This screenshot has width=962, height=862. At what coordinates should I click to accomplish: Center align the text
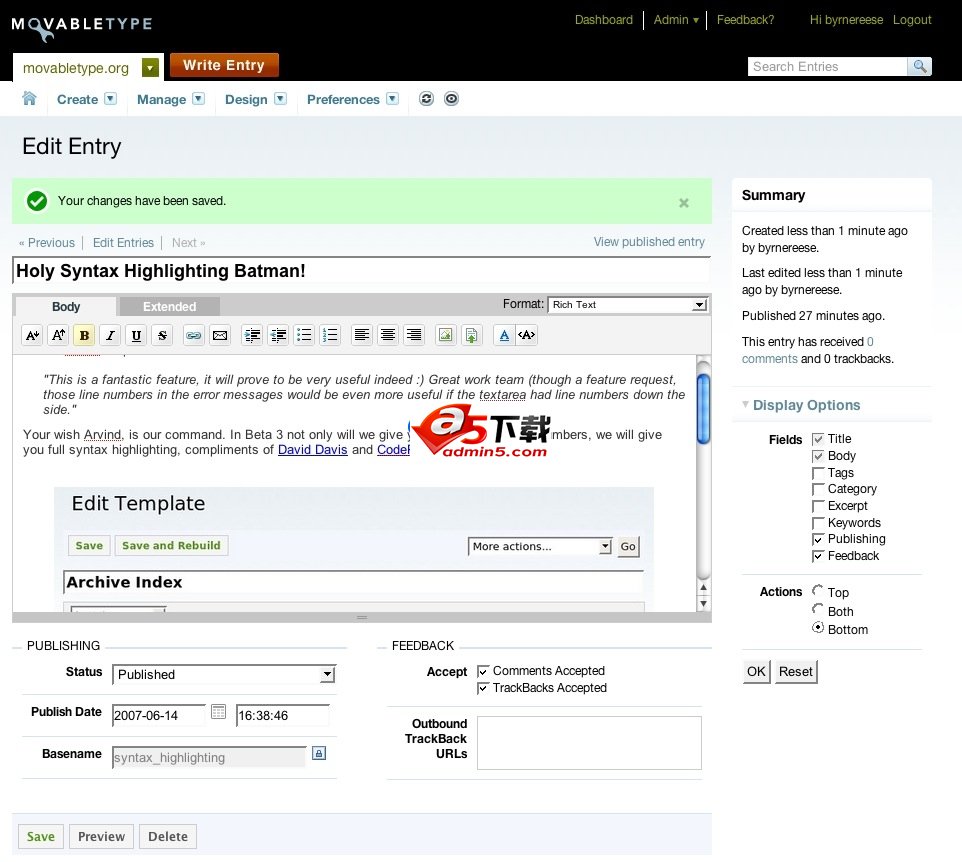tap(388, 335)
